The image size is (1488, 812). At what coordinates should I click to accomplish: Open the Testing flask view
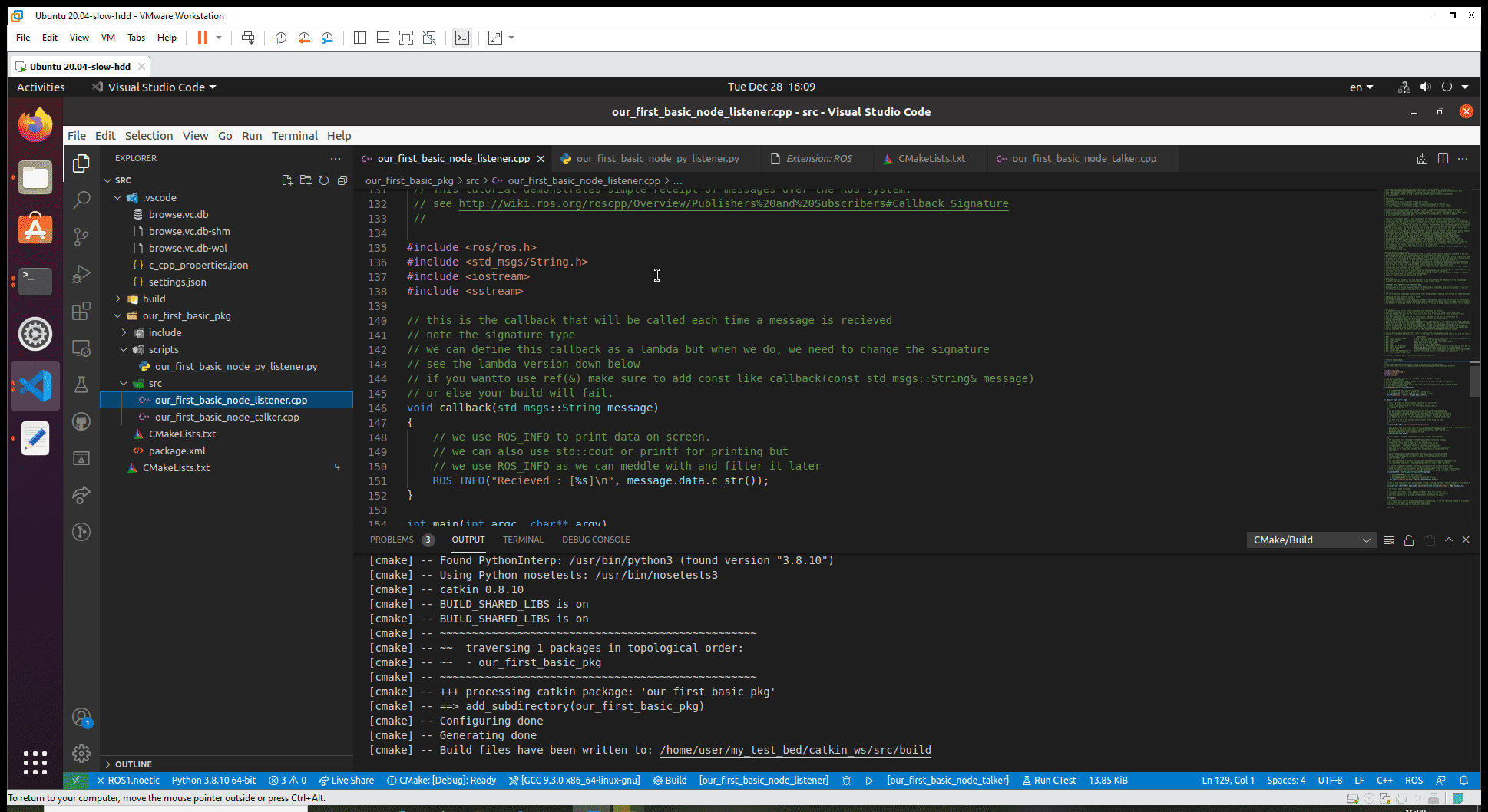[81, 385]
